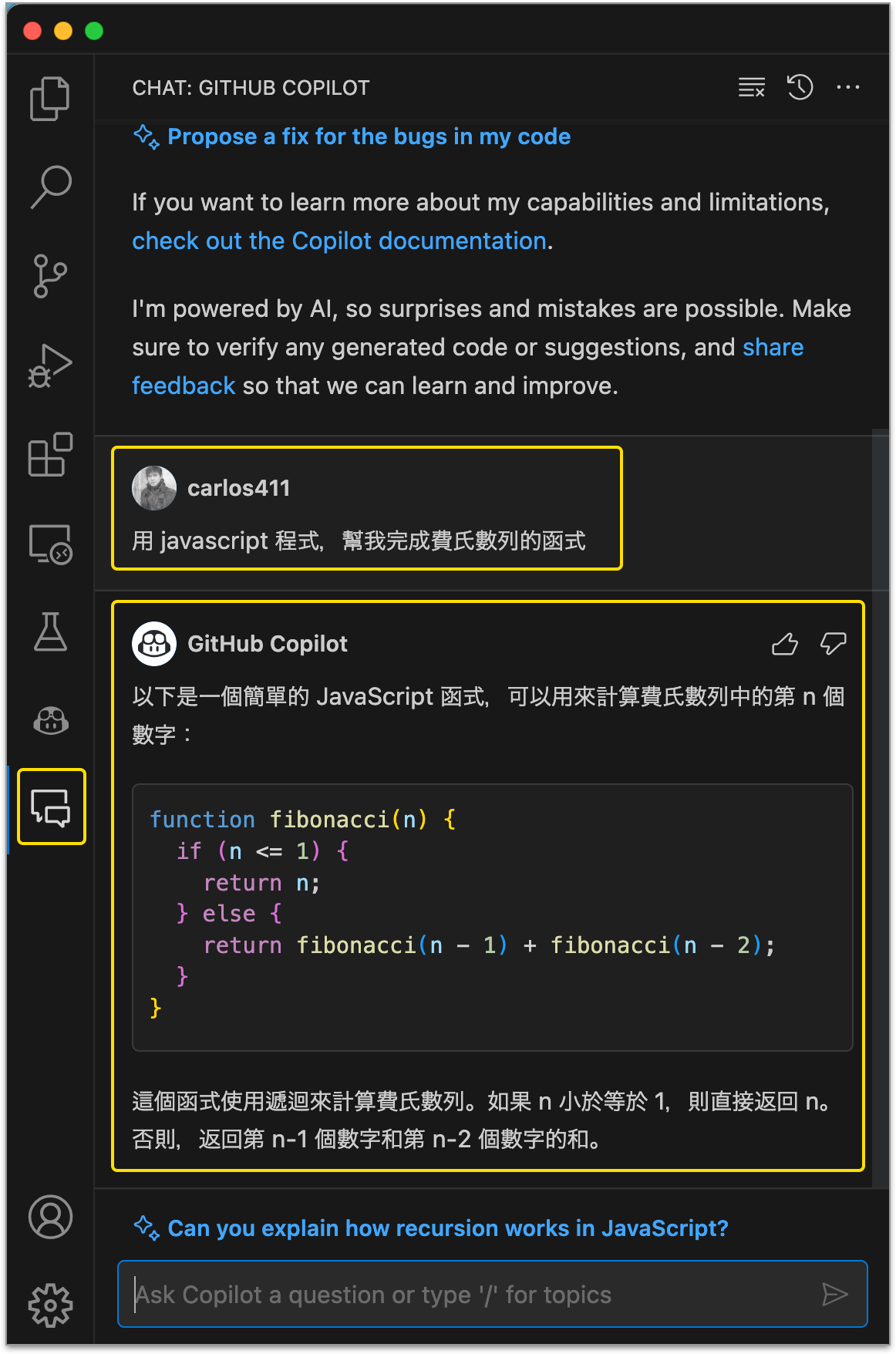Select the Chat view in activity bar
Viewport: 896px width, 1354px height.
click(51, 807)
